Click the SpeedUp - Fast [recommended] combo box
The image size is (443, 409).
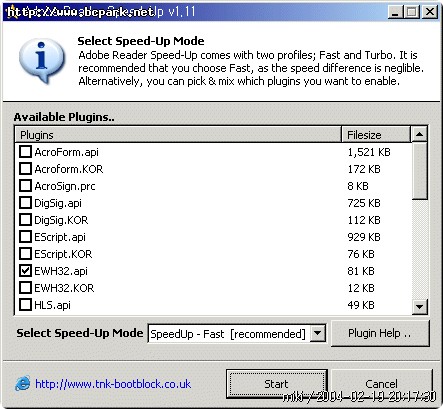(x=237, y=333)
